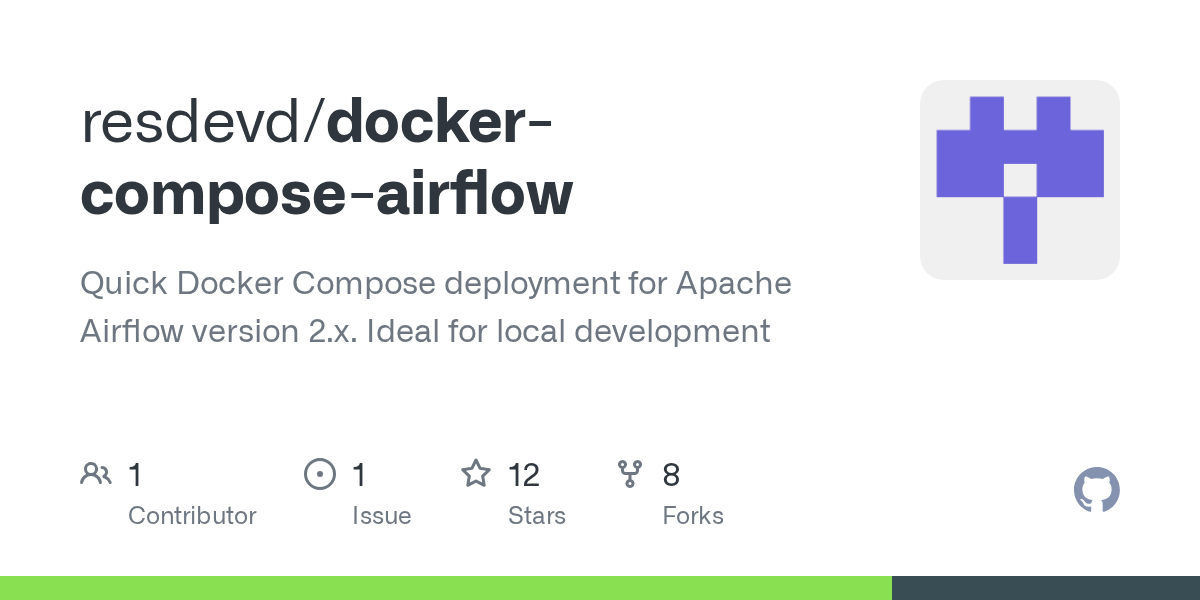Click the Forks label text
This screenshot has width=1200, height=600.
(x=693, y=516)
